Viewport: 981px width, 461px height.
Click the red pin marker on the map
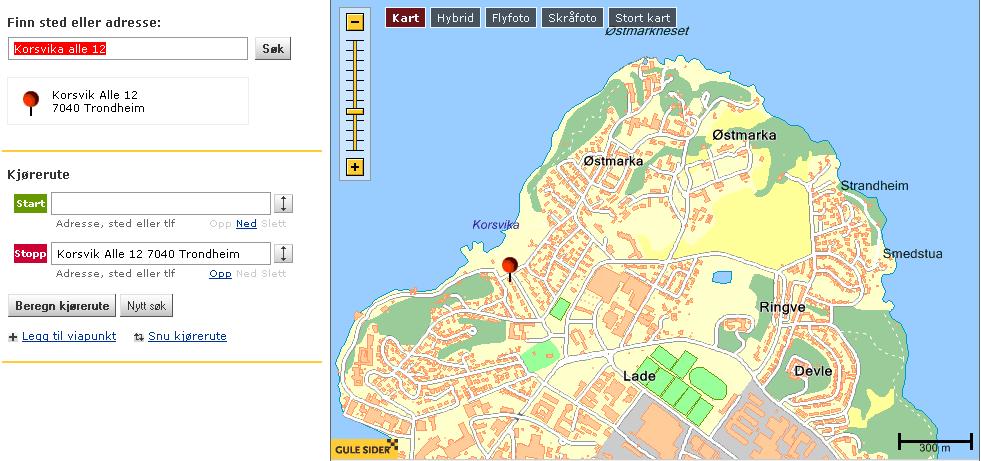pyautogui.click(x=510, y=267)
